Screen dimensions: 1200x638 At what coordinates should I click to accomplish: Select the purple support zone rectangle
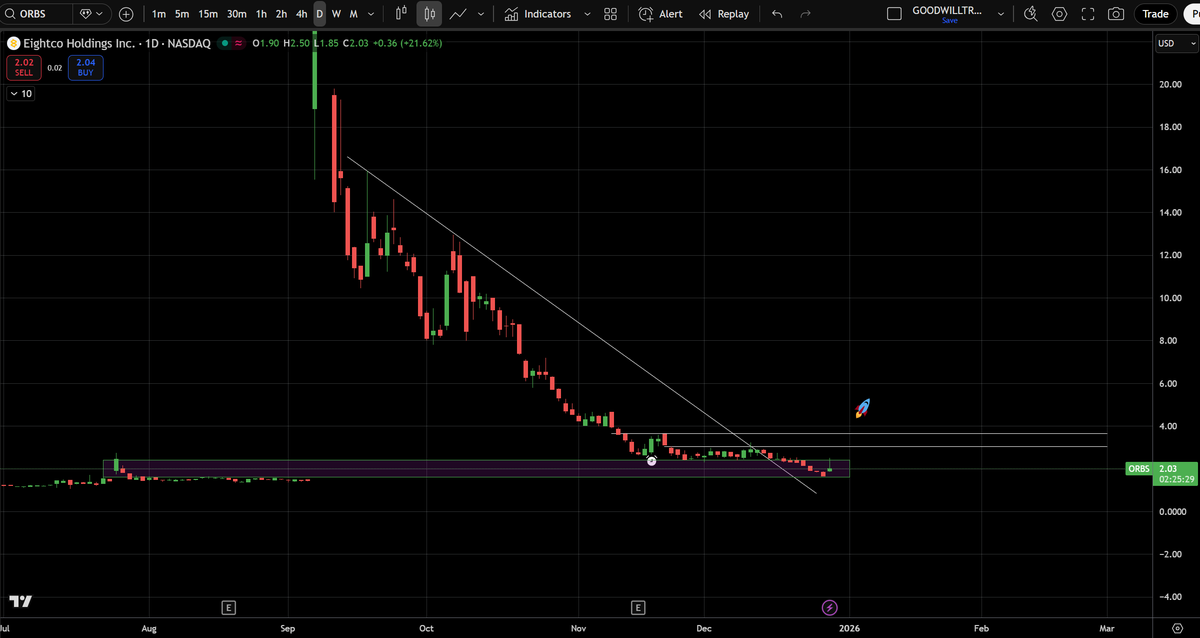[x=476, y=468]
